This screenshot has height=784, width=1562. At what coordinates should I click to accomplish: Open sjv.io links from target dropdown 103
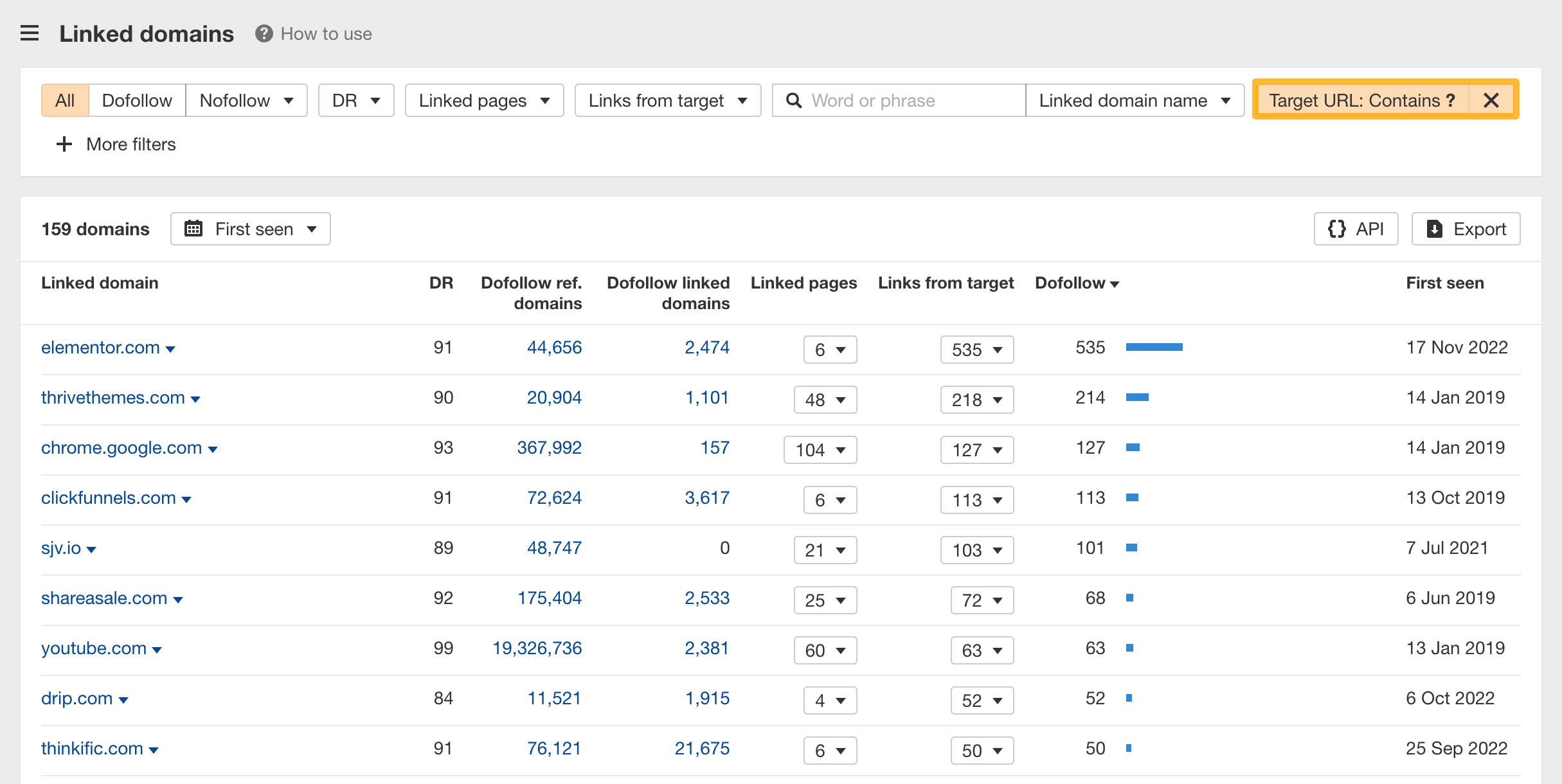point(977,550)
